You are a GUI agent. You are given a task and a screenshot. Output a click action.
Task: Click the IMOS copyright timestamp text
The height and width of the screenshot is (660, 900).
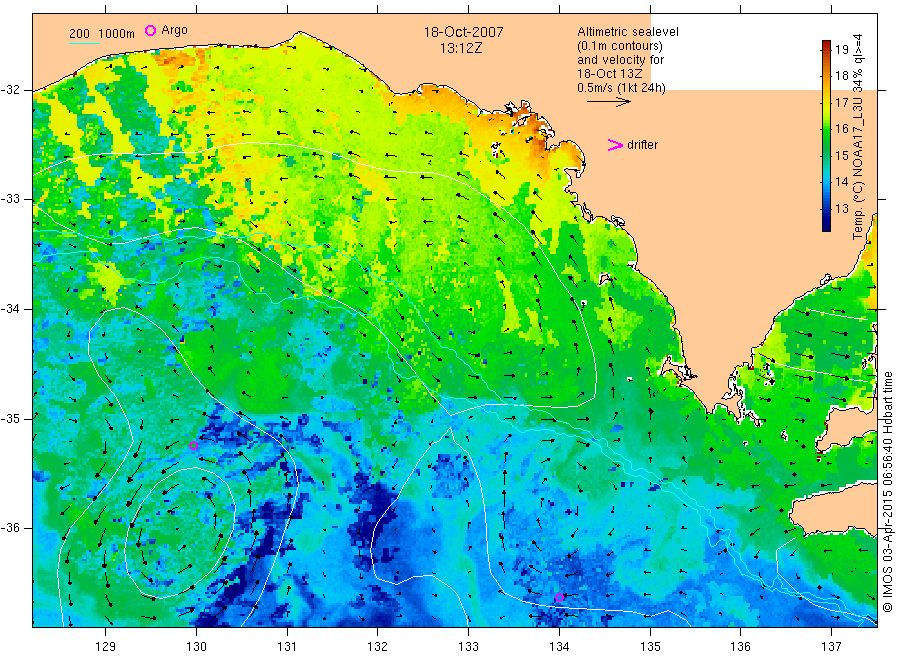pyautogui.click(x=887, y=491)
